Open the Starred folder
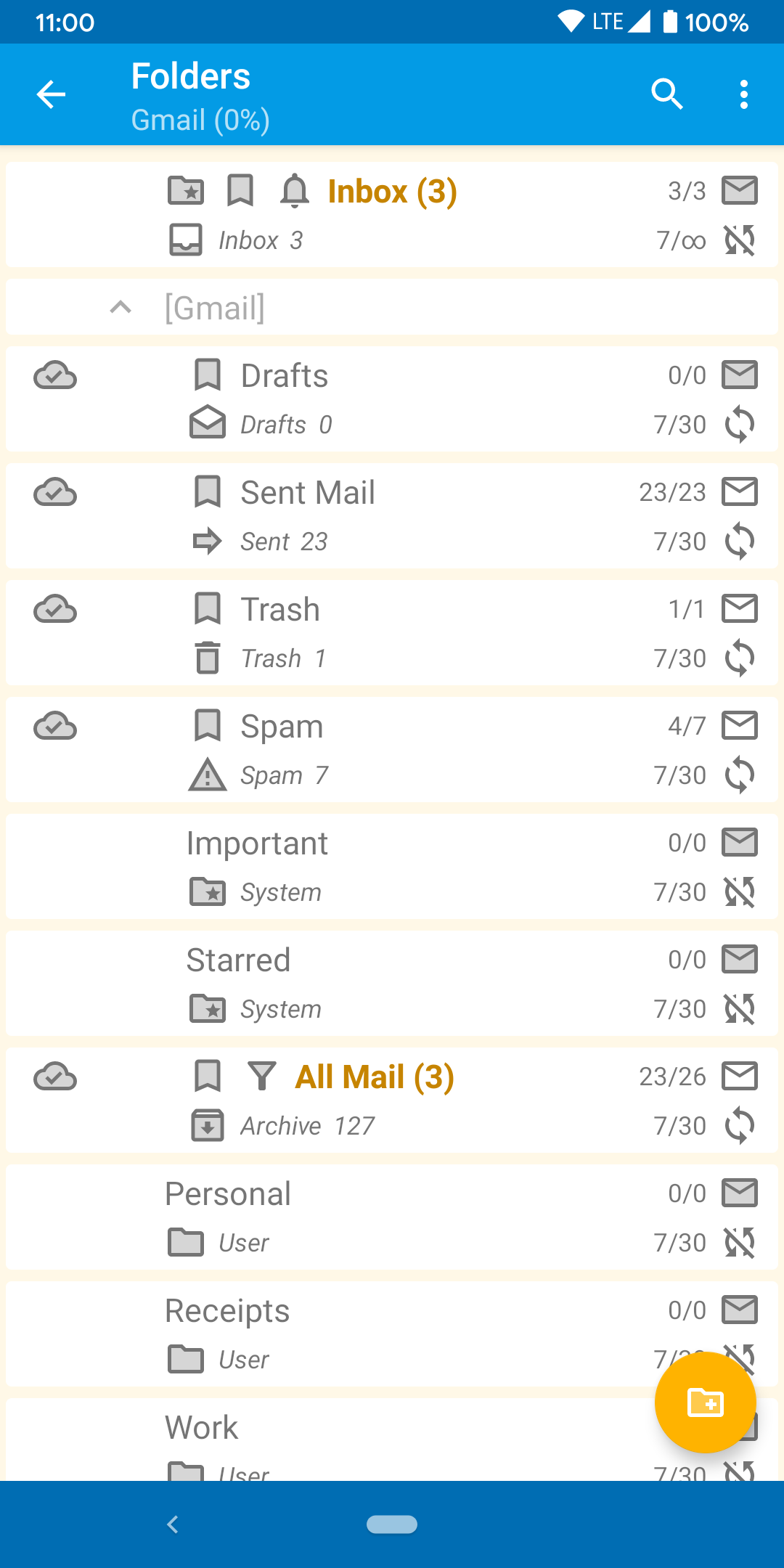Image resolution: width=784 pixels, height=1568 pixels. click(239, 960)
